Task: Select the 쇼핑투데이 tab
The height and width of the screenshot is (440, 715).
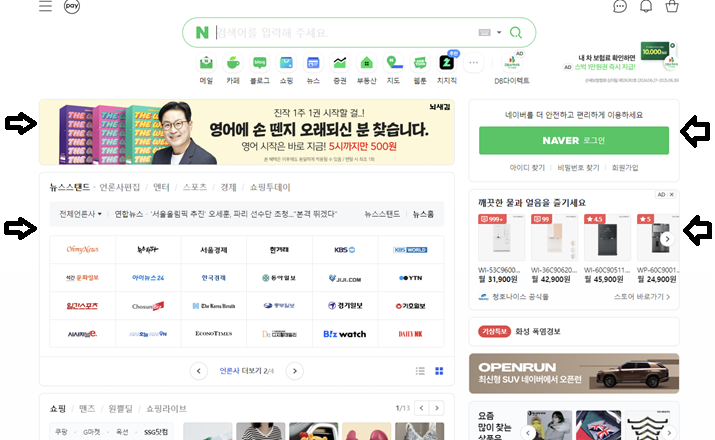Action: pos(270,187)
